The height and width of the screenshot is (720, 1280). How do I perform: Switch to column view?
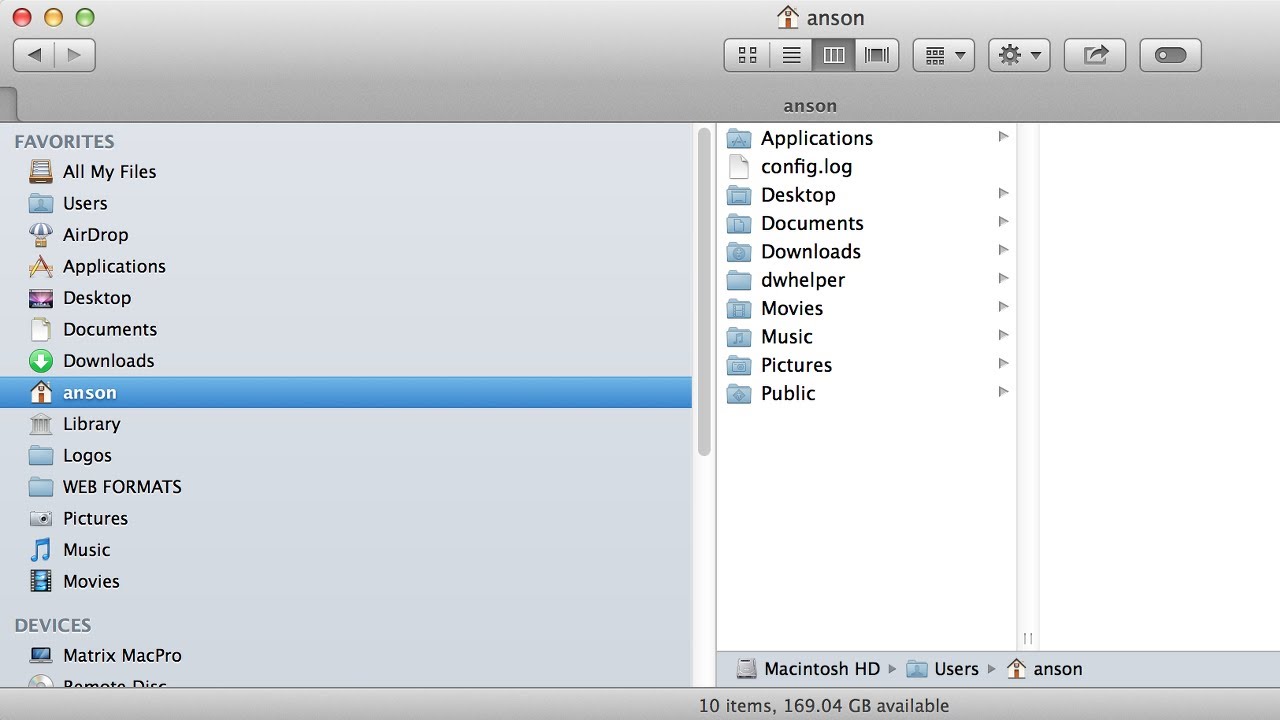(x=834, y=55)
